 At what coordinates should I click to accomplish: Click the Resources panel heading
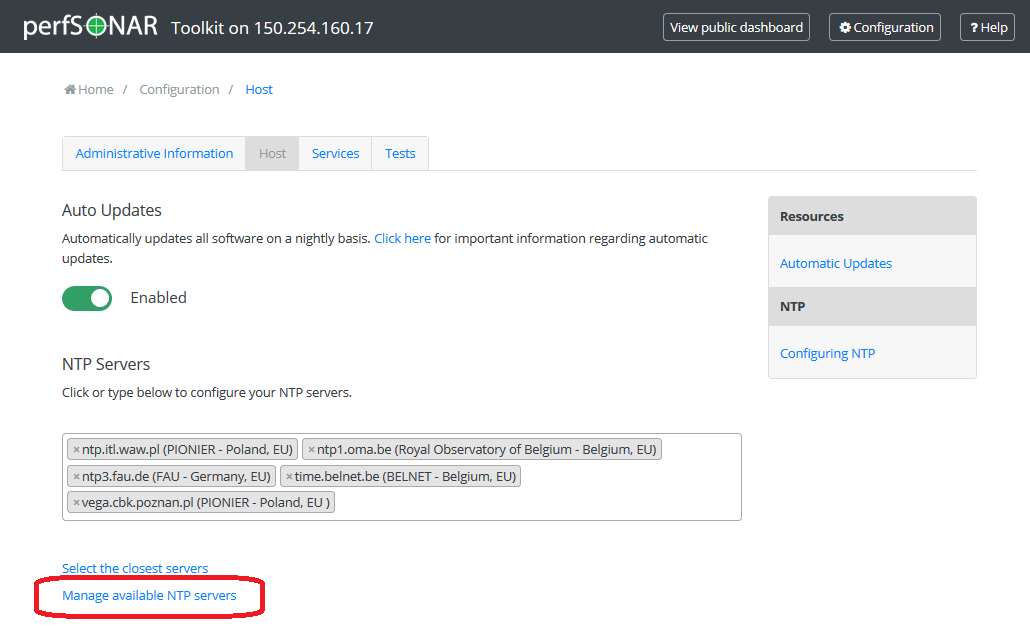[x=811, y=216]
